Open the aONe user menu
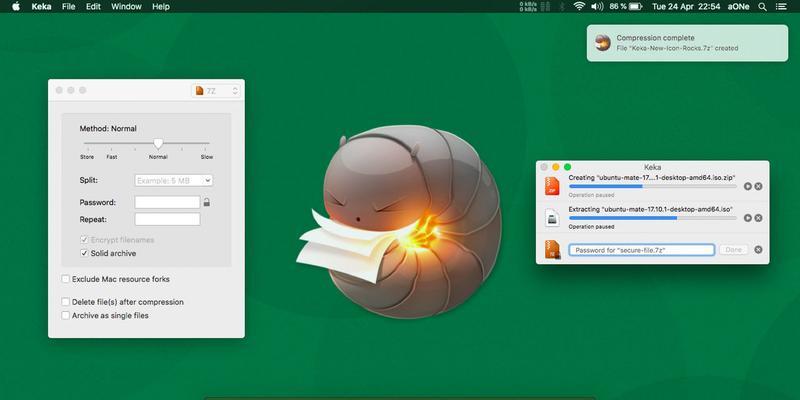 tap(738, 7)
